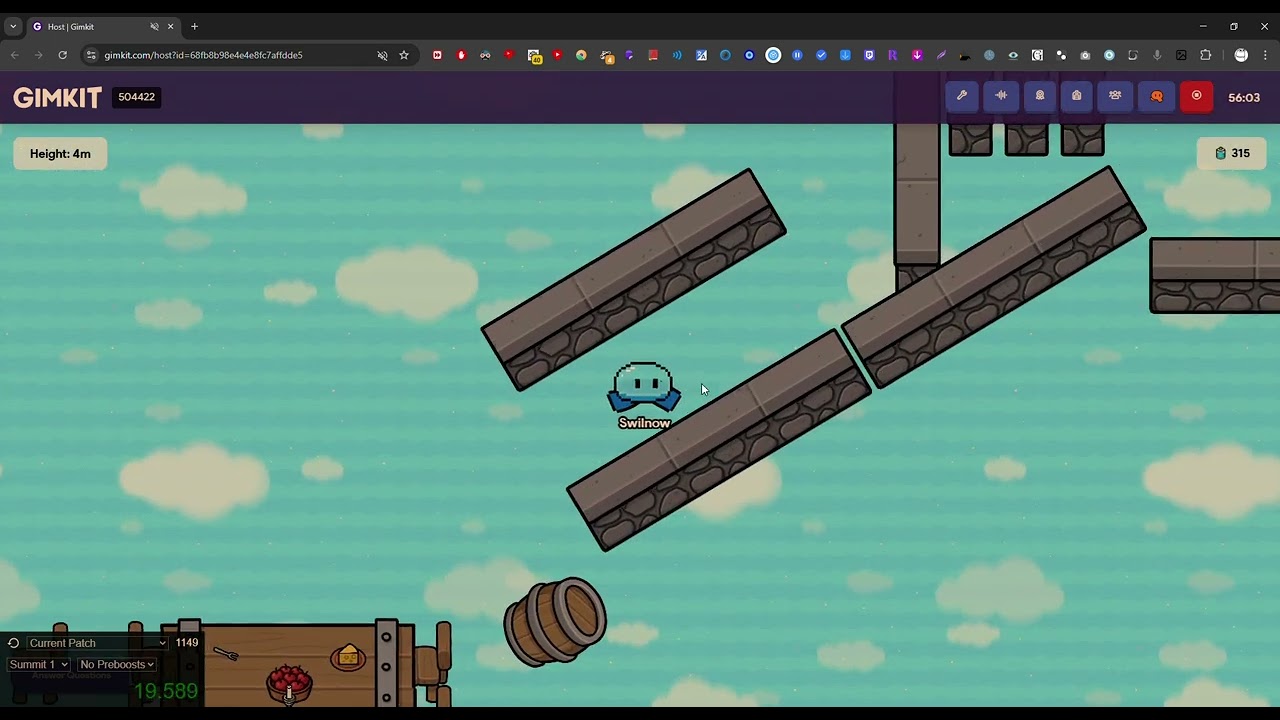Open the Current Patch dropdown
Viewport: 1280px width, 720px height.
click(97, 643)
